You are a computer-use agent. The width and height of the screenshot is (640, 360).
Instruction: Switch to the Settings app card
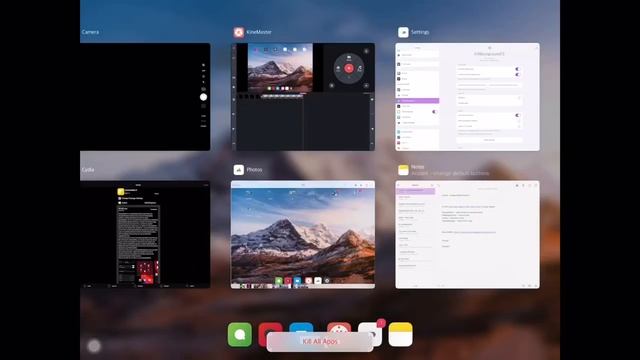pos(467,97)
